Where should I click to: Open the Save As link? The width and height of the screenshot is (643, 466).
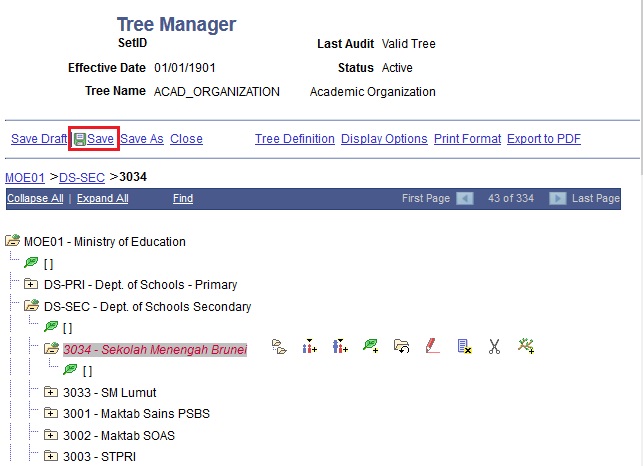[142, 139]
